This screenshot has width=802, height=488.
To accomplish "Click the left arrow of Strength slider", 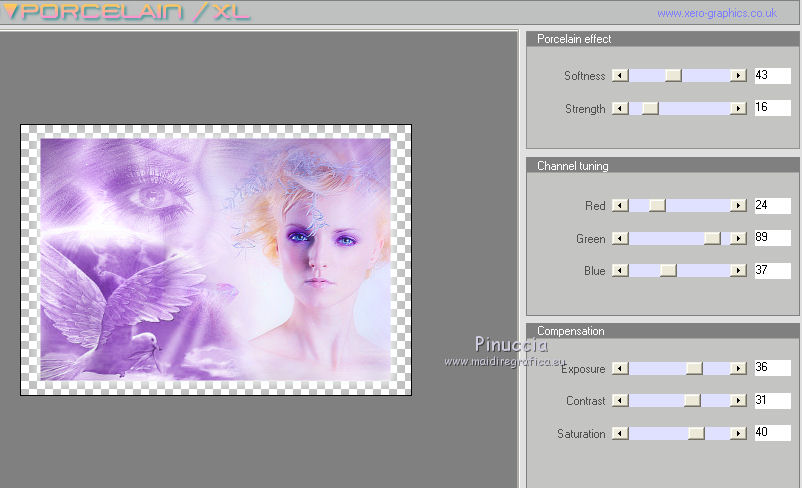I will pyautogui.click(x=620, y=108).
